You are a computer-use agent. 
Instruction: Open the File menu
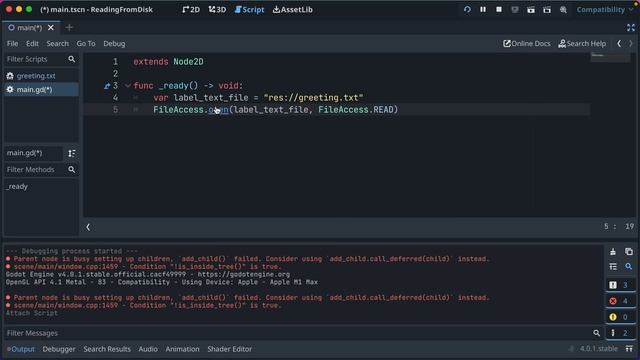12,43
